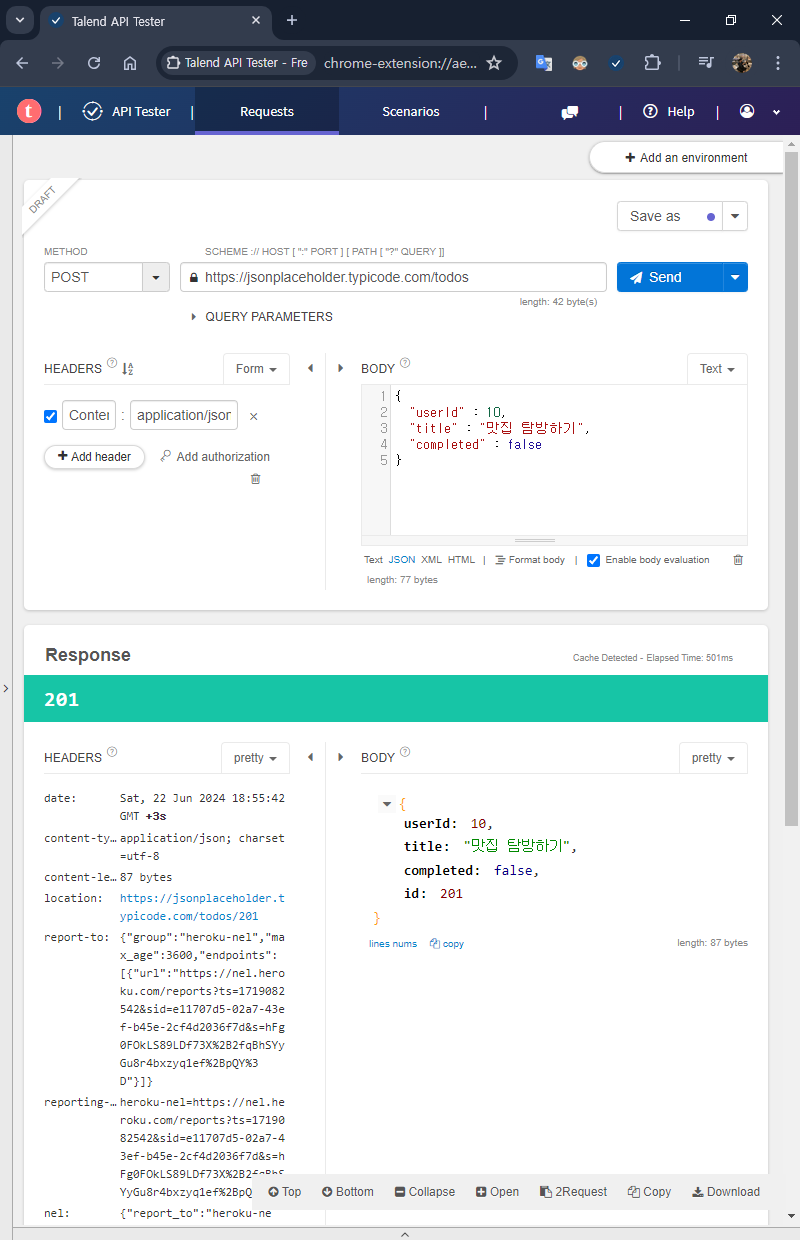The image size is (800, 1240).
Task: Expand the request body panel arrow
Action: click(341, 368)
